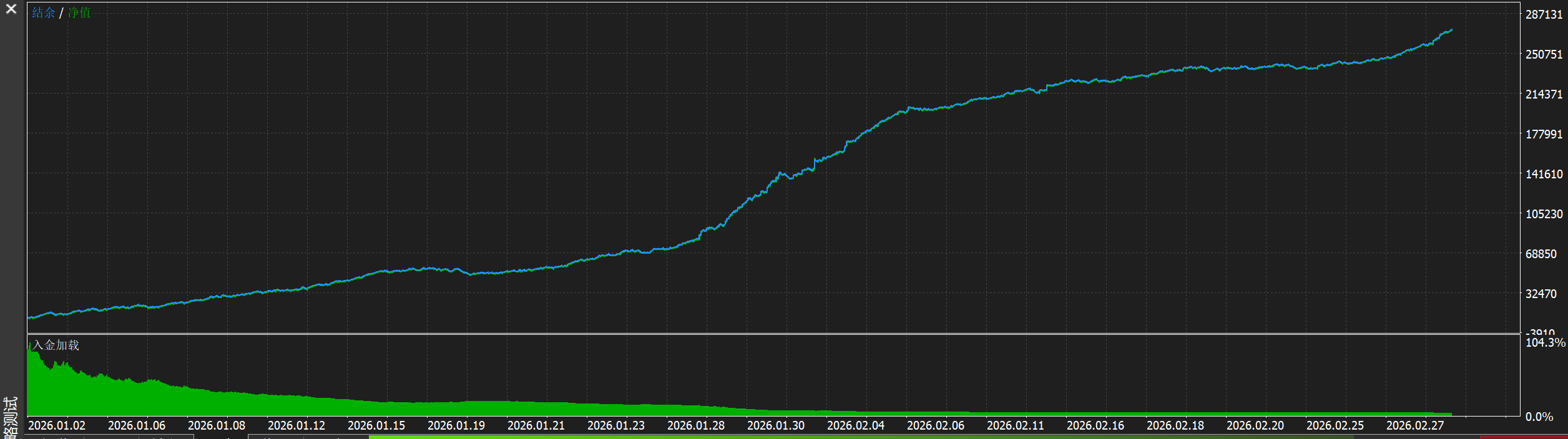The image size is (1568, 439).
Task: Click date label 2026.01.12
Action: [296, 425]
